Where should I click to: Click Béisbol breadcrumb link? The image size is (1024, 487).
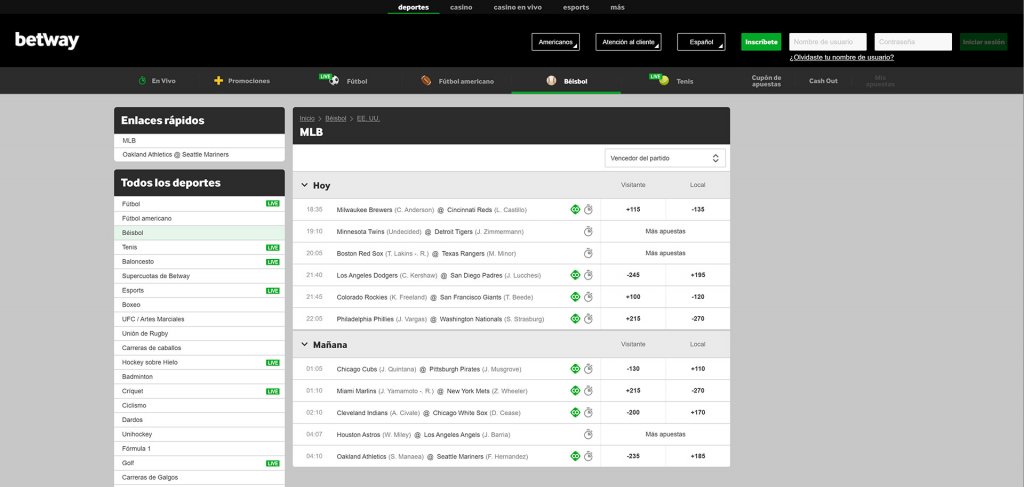336,119
